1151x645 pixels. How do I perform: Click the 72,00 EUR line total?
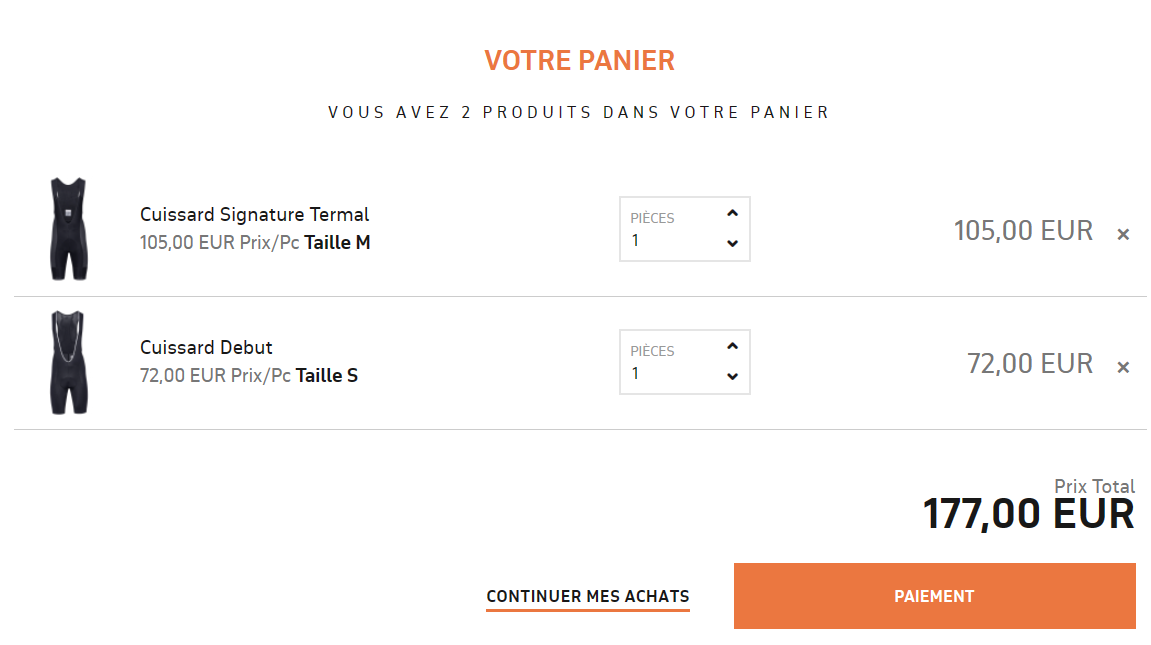tap(1030, 364)
